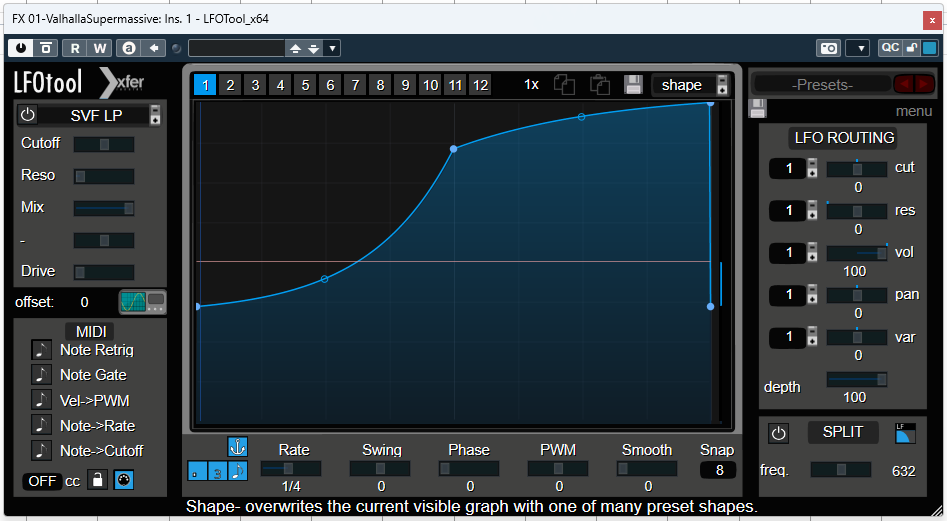The height and width of the screenshot is (521, 947).
Task: Toggle the plugin bypass power button
Action: point(21,48)
